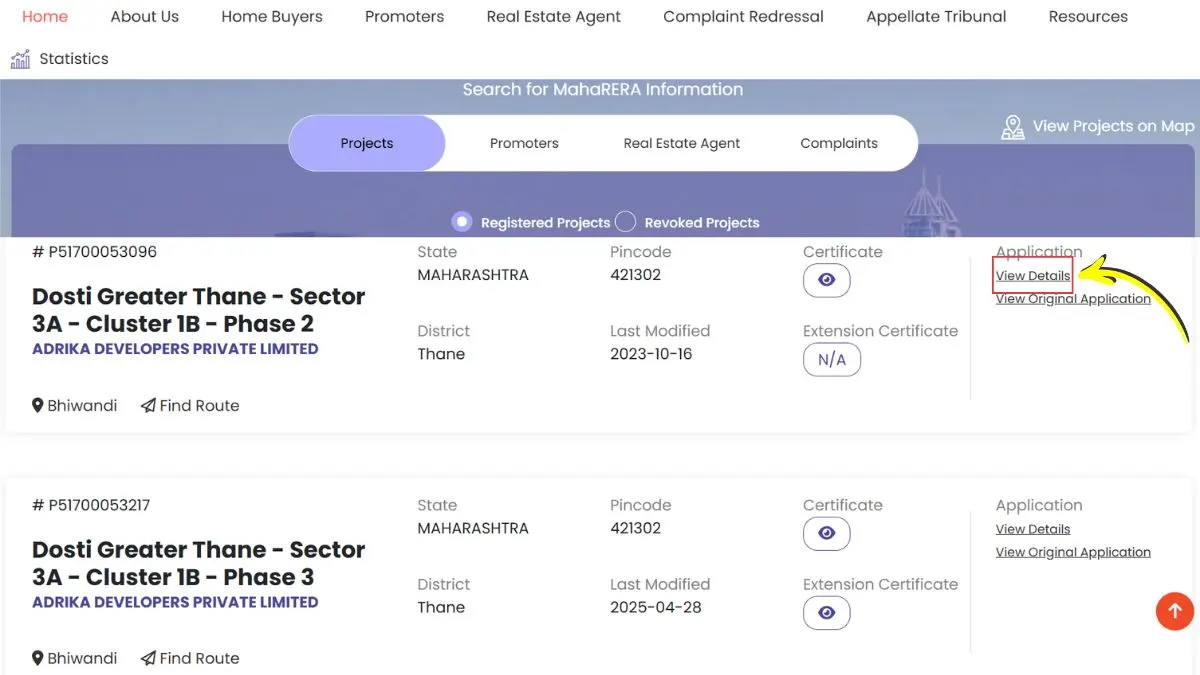This screenshot has height=675, width=1200.
Task: Open View Original Application for Phase 3
Action: [1073, 552]
